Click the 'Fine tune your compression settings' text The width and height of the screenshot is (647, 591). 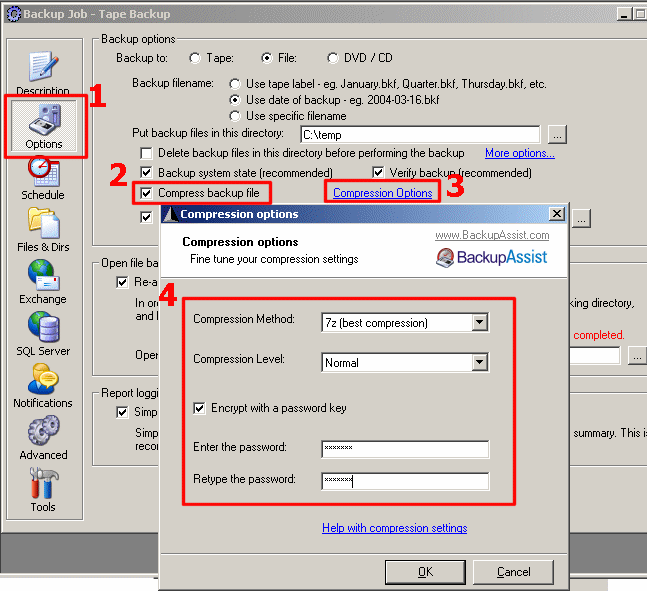click(274, 259)
